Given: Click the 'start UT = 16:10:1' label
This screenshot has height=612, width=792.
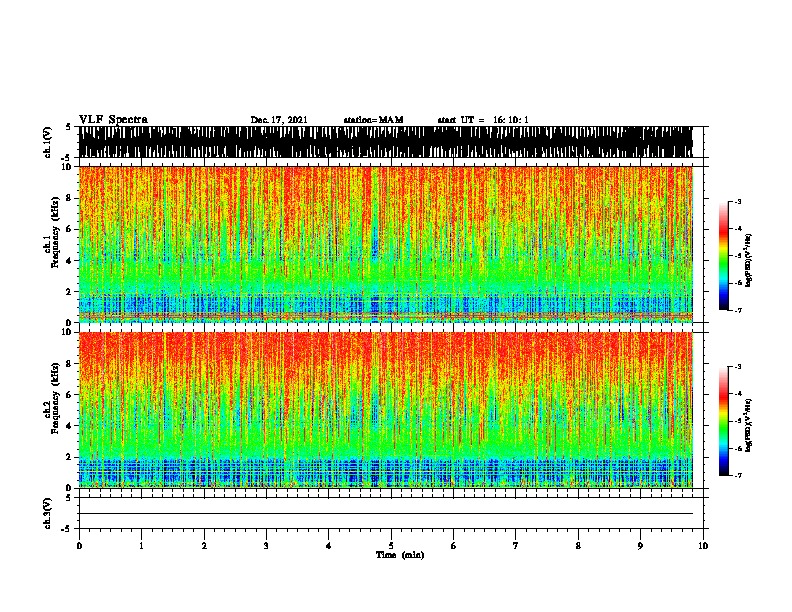Looking at the screenshot, I should tap(483, 120).
